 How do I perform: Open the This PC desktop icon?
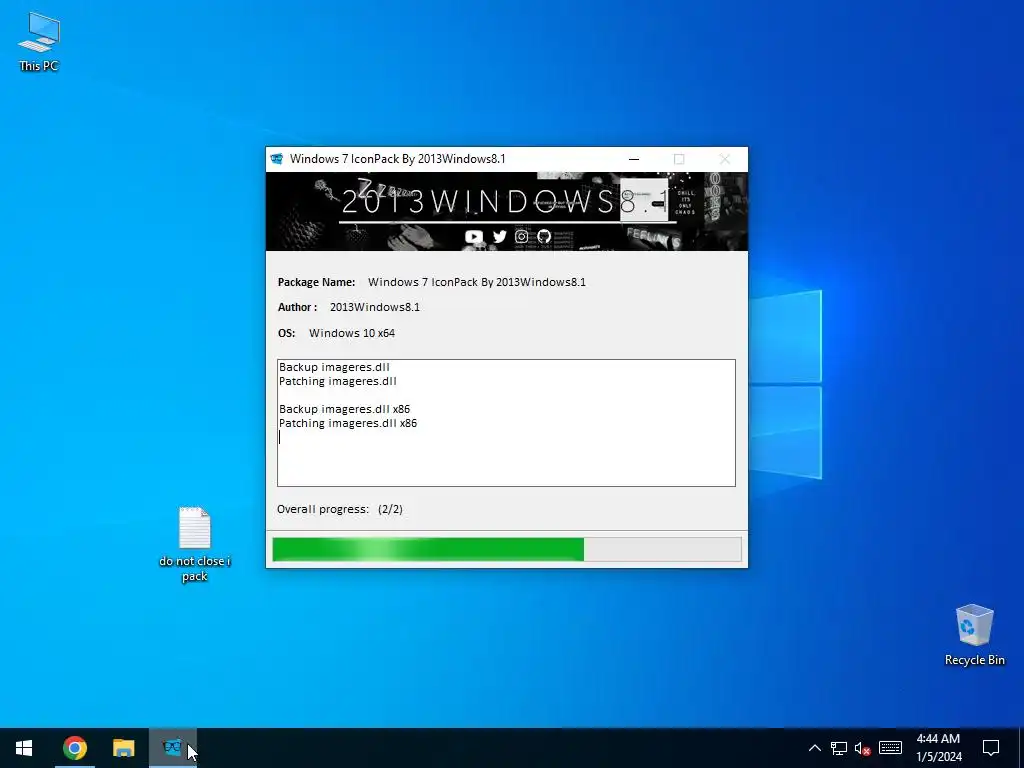click(x=39, y=41)
